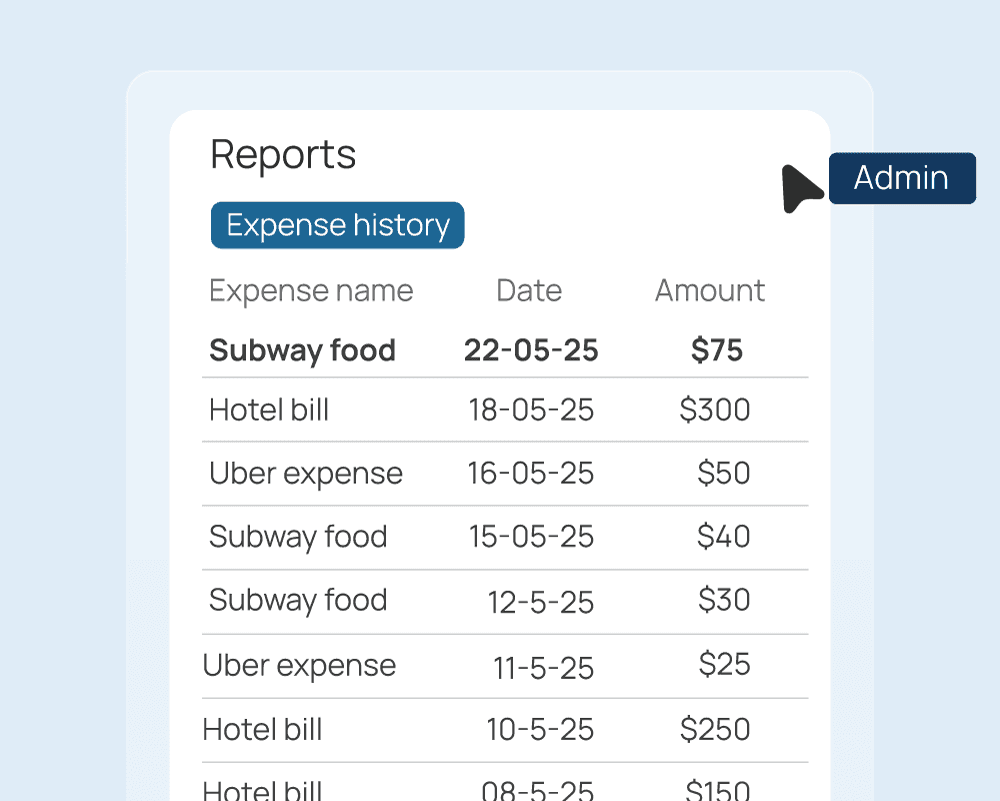Click the 15-05-25 date cell
The image size is (1000, 801).
pos(531,537)
